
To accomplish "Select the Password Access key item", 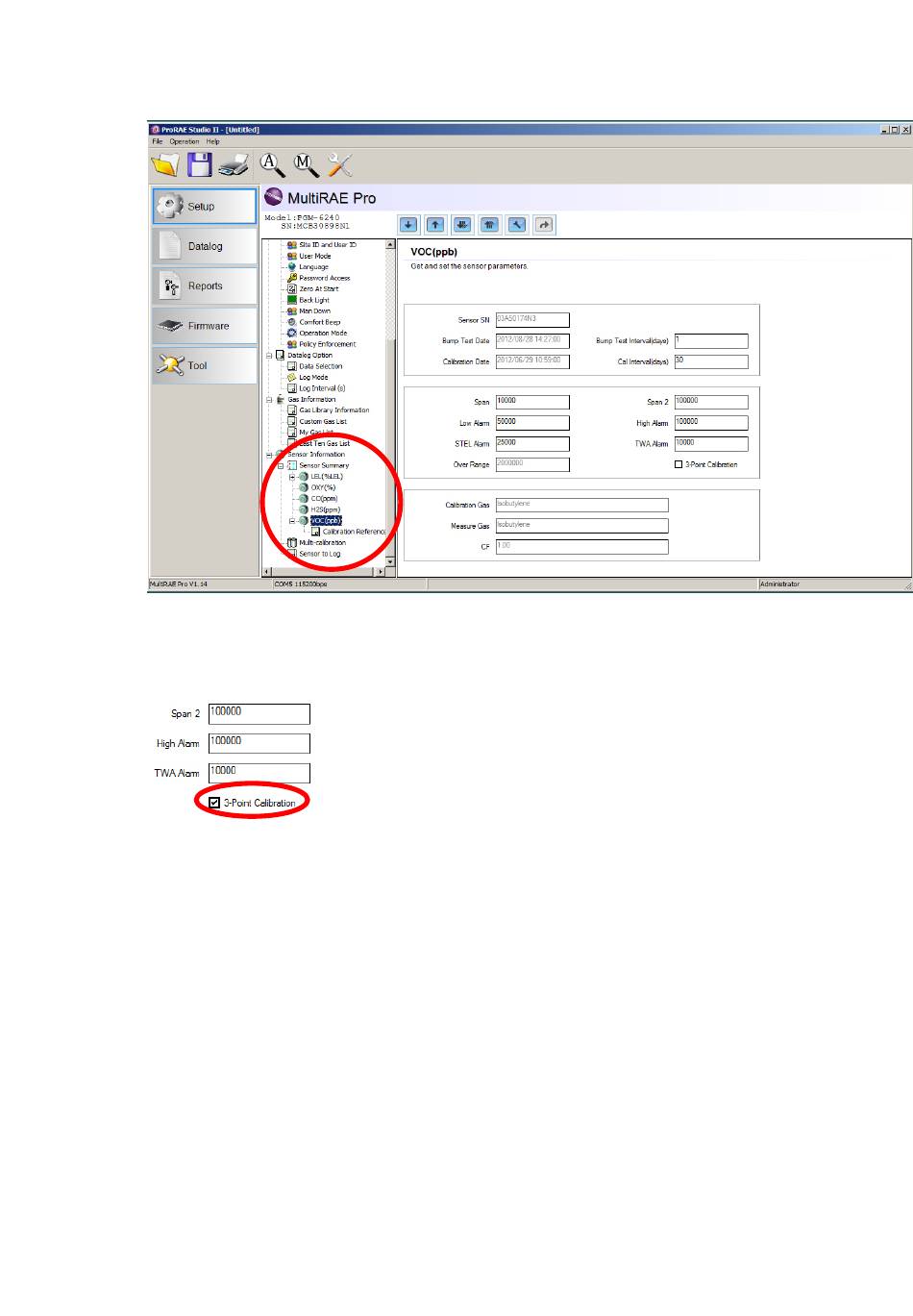I will tap(324, 278).
